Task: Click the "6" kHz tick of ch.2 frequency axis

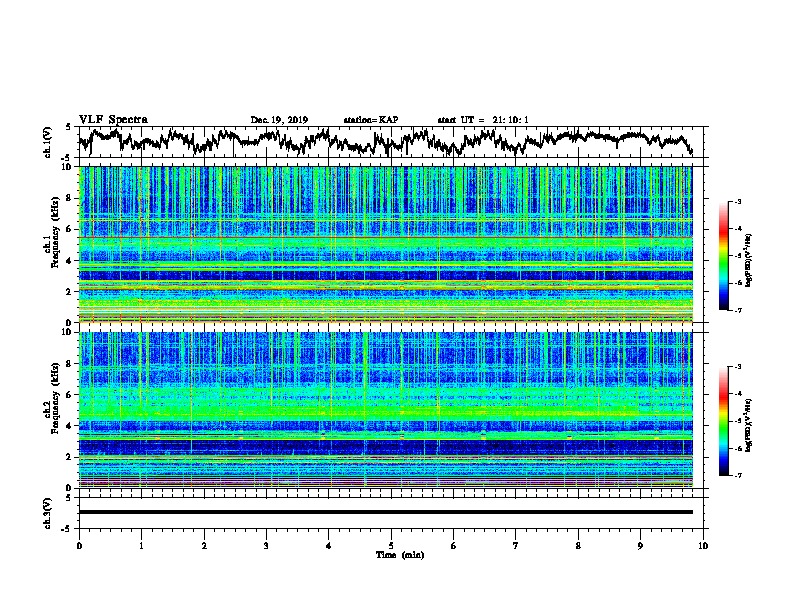Action: click(70, 394)
